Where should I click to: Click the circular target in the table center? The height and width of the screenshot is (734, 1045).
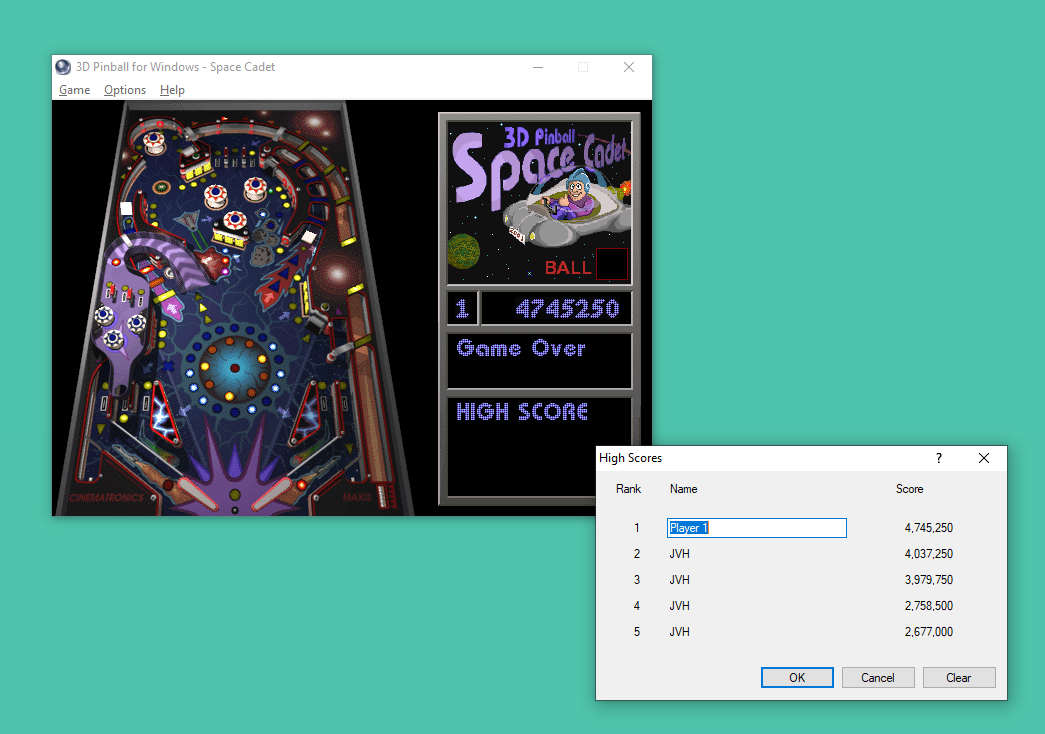click(x=235, y=368)
